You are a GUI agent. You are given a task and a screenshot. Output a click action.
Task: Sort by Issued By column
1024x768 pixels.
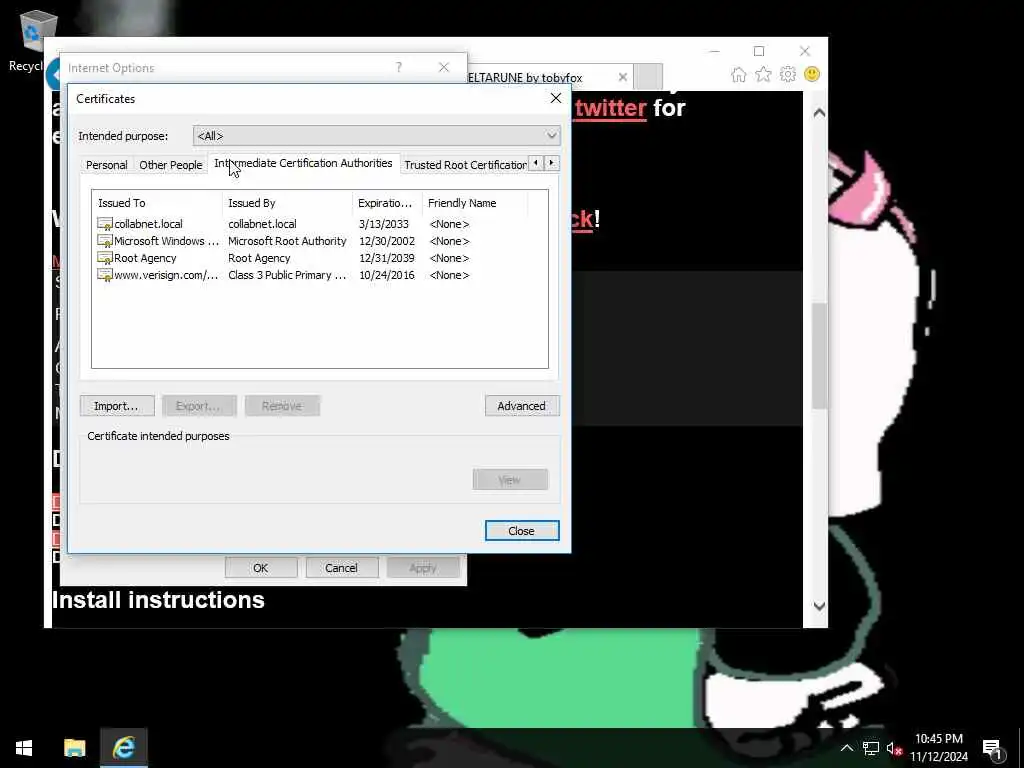coord(287,203)
